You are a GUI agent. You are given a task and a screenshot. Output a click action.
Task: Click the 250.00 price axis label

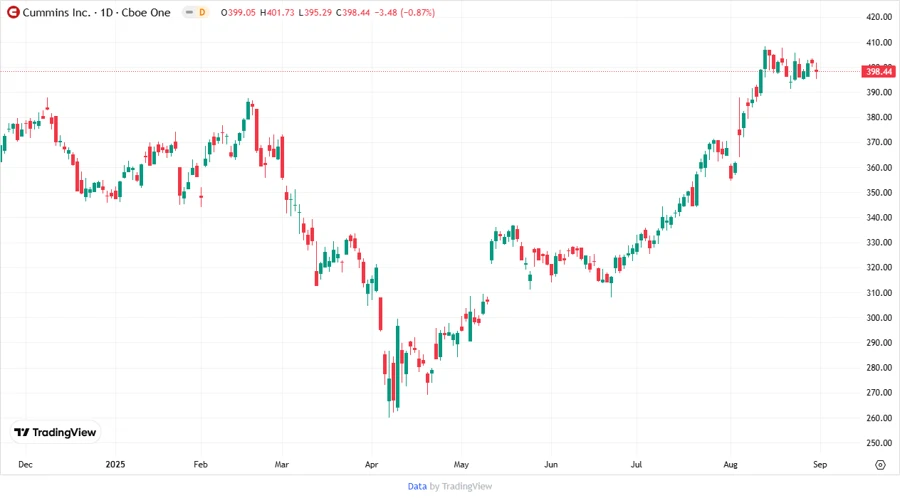[879, 443]
